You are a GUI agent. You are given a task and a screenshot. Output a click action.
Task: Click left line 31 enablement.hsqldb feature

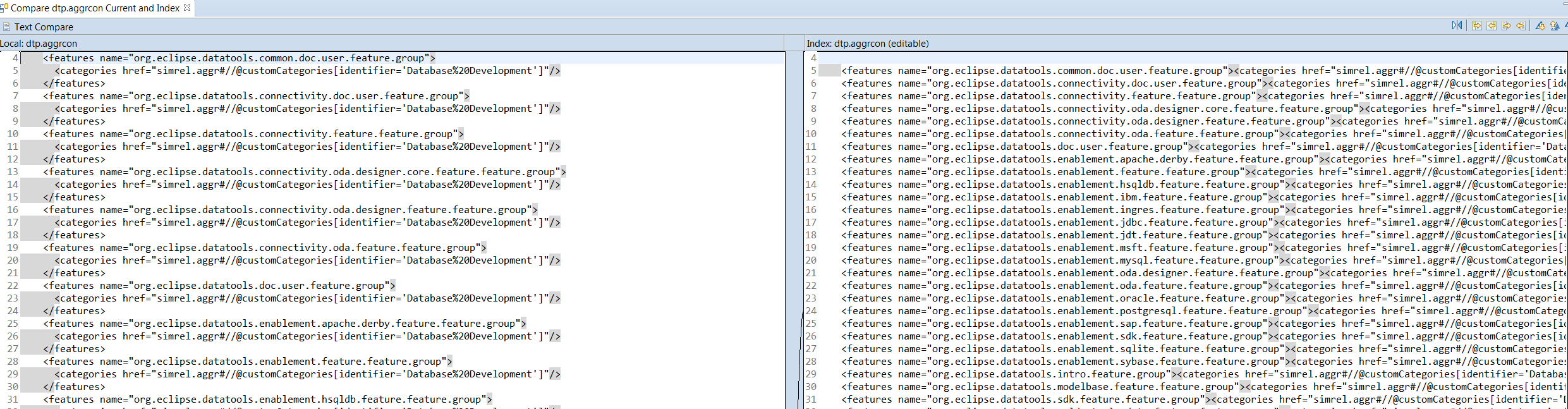tap(267, 400)
